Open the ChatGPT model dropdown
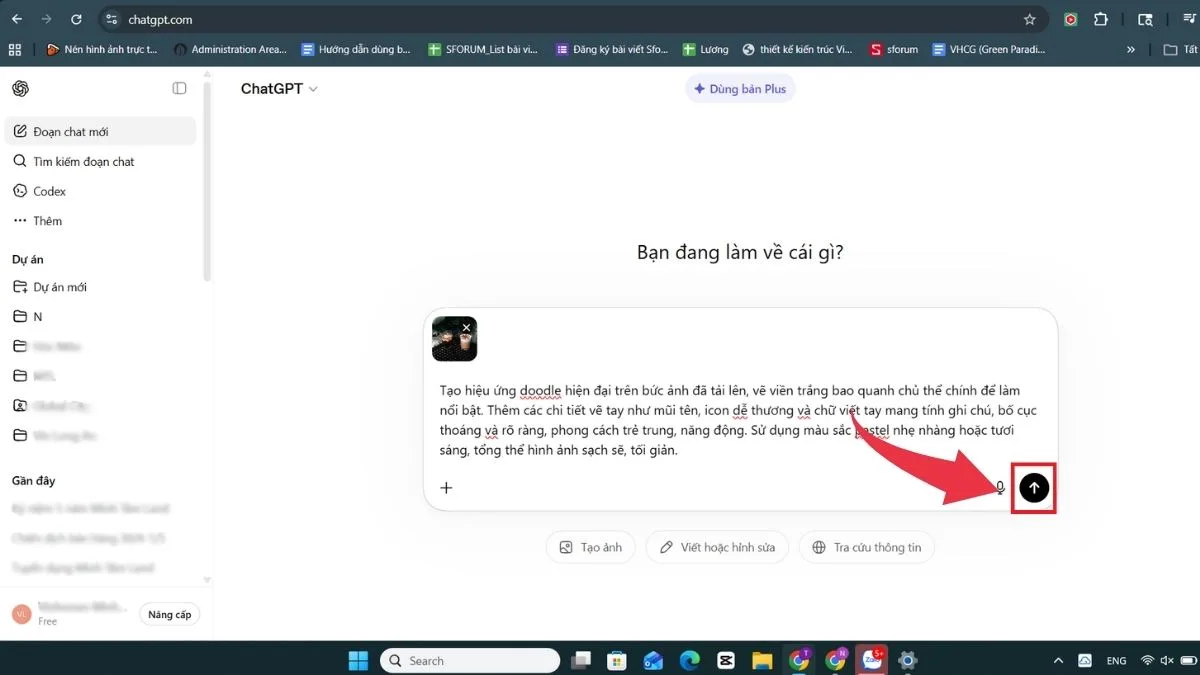 (x=279, y=89)
